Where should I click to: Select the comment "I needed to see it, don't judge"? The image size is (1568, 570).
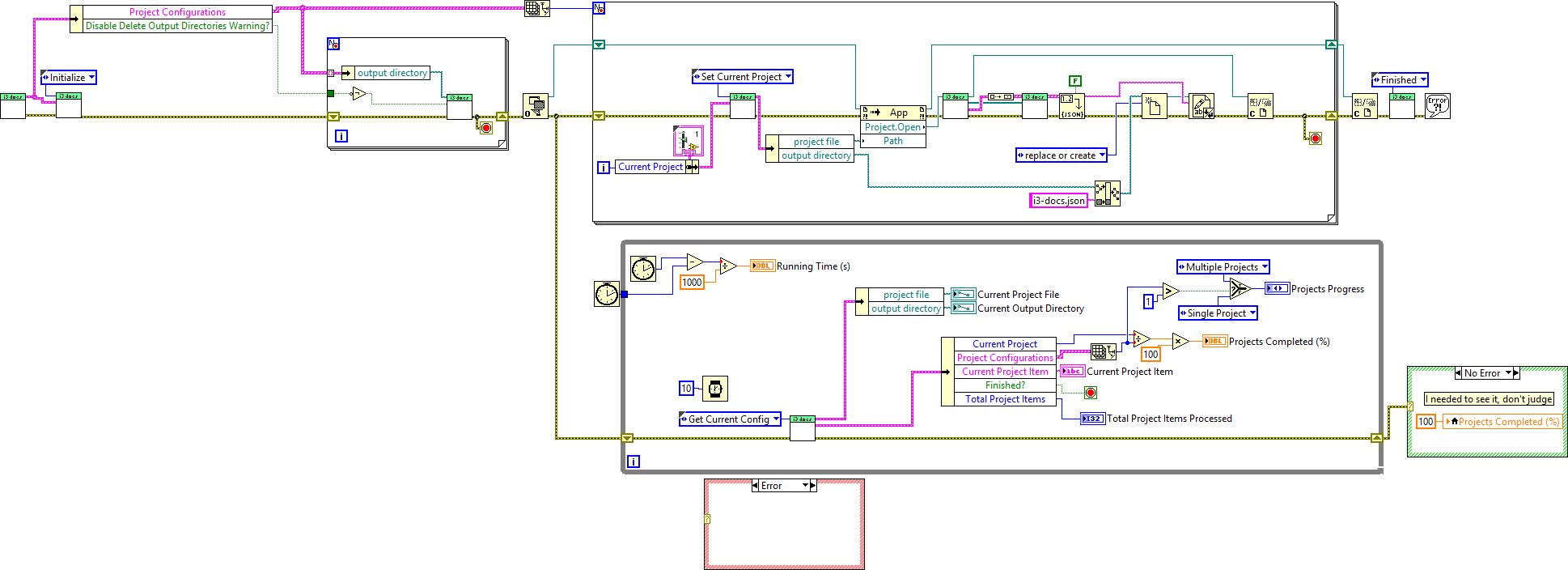click(1489, 399)
